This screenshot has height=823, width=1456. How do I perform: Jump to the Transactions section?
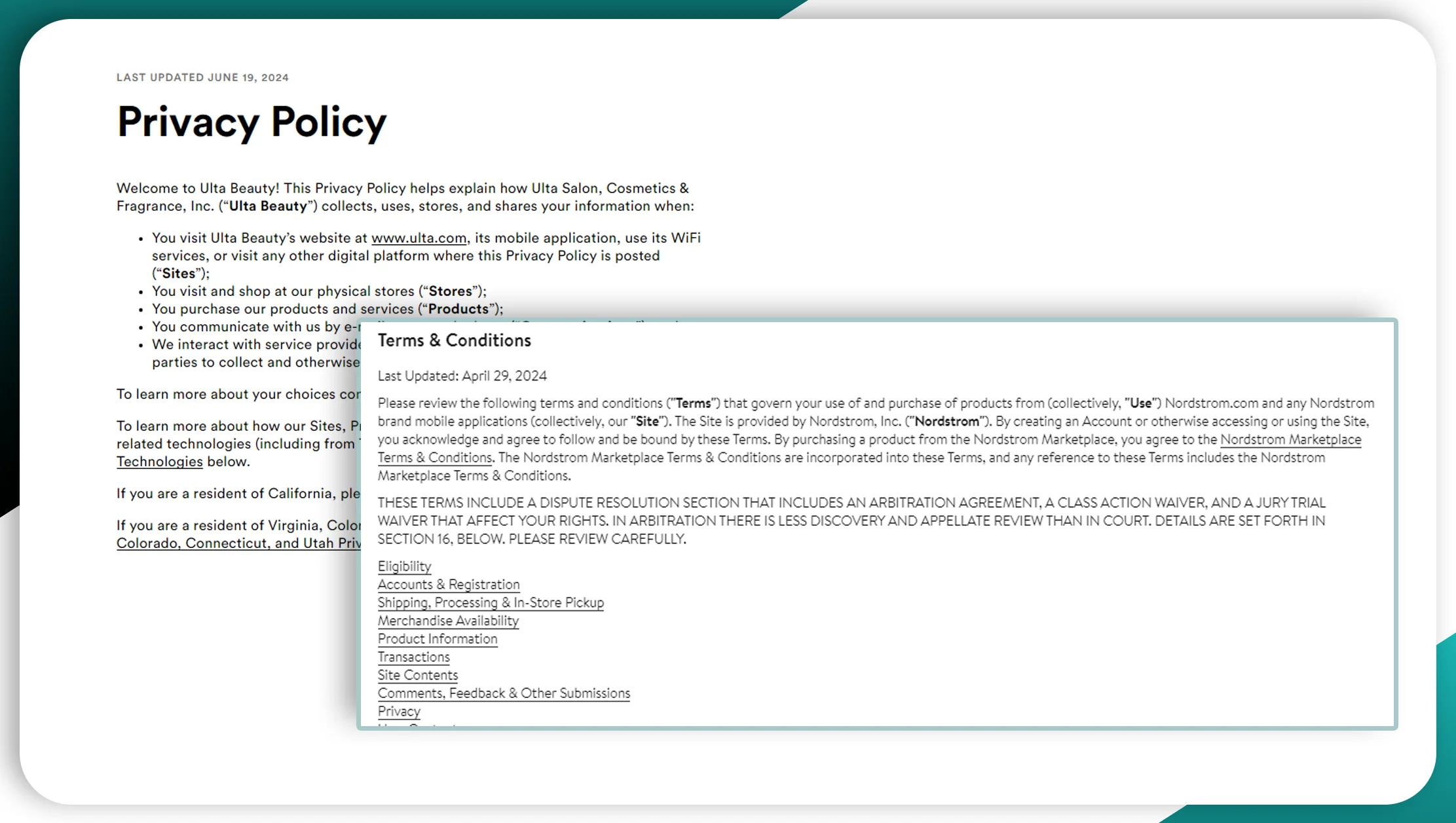click(413, 657)
